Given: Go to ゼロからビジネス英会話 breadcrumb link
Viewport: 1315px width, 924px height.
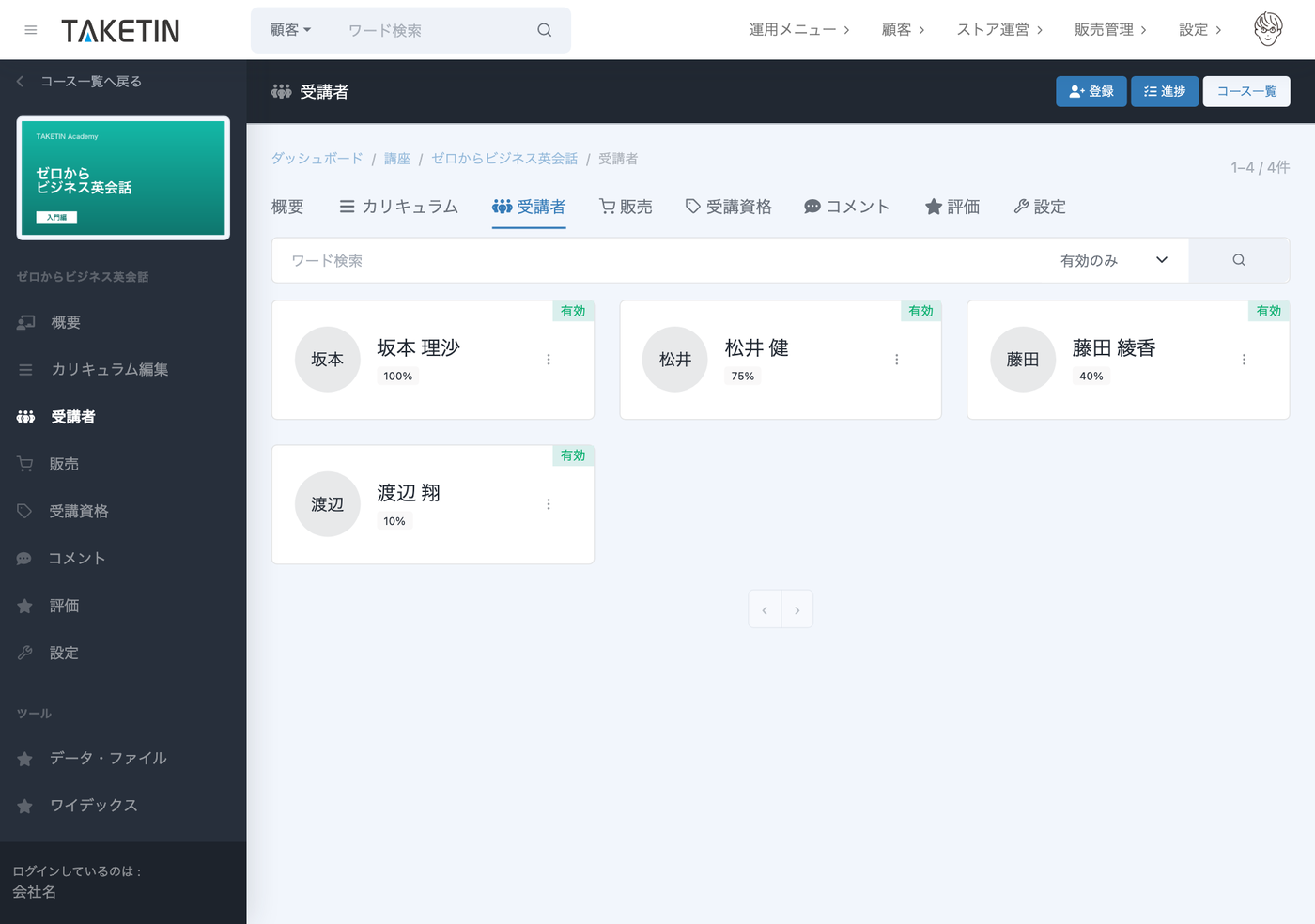Looking at the screenshot, I should pyautogui.click(x=504, y=159).
